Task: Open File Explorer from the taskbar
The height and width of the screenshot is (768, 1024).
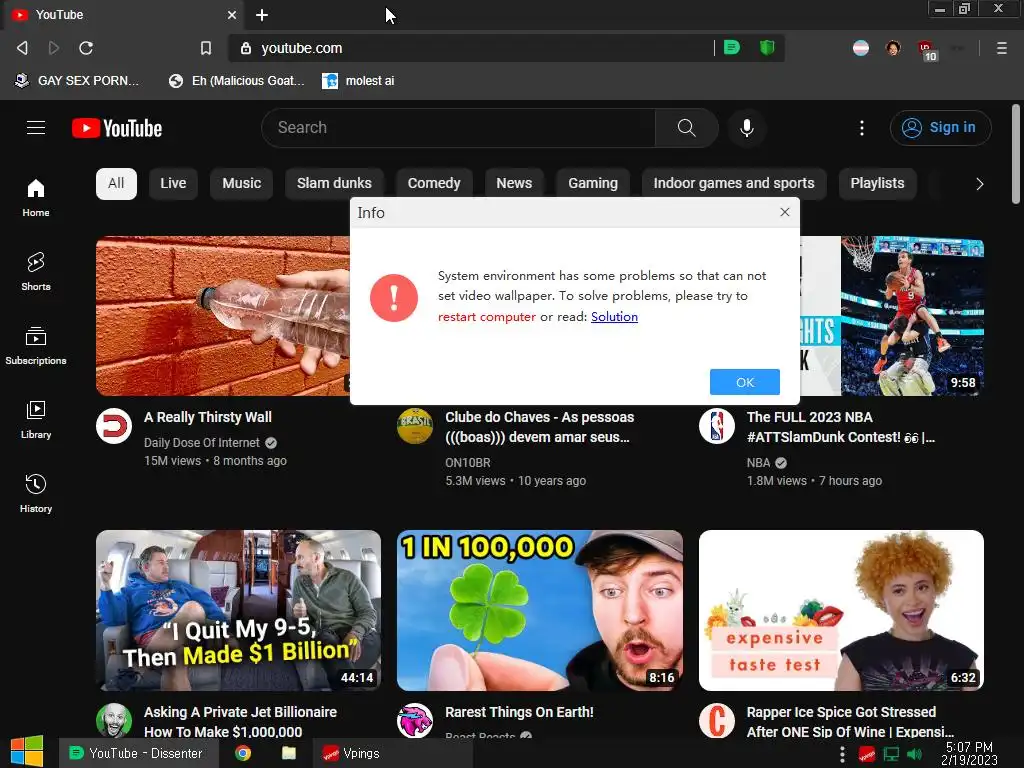Action: [x=289, y=753]
